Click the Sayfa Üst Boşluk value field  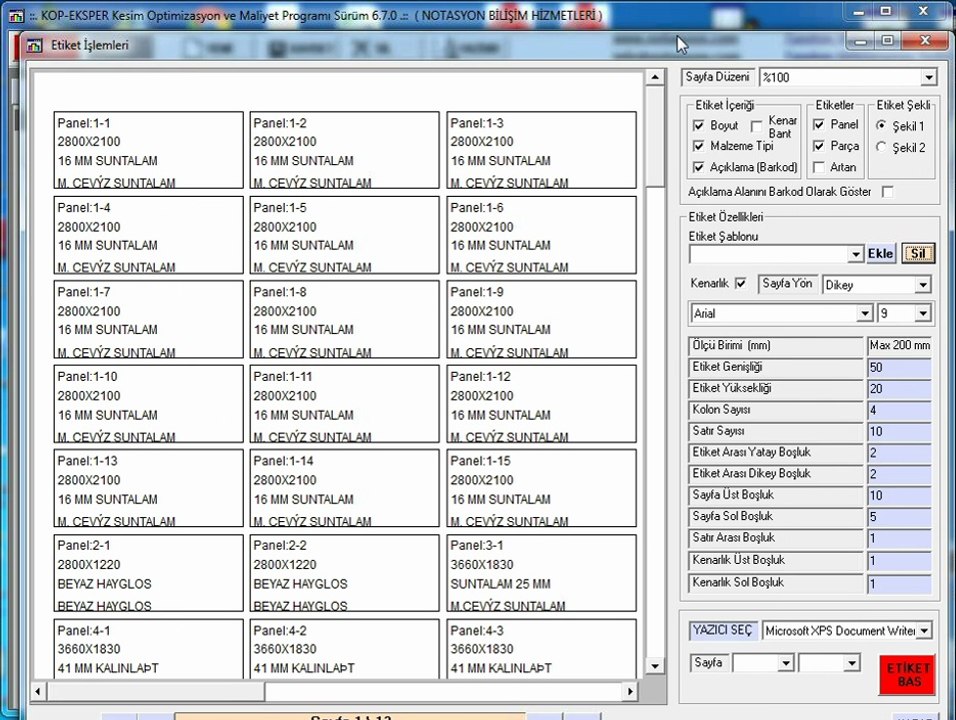click(900, 496)
